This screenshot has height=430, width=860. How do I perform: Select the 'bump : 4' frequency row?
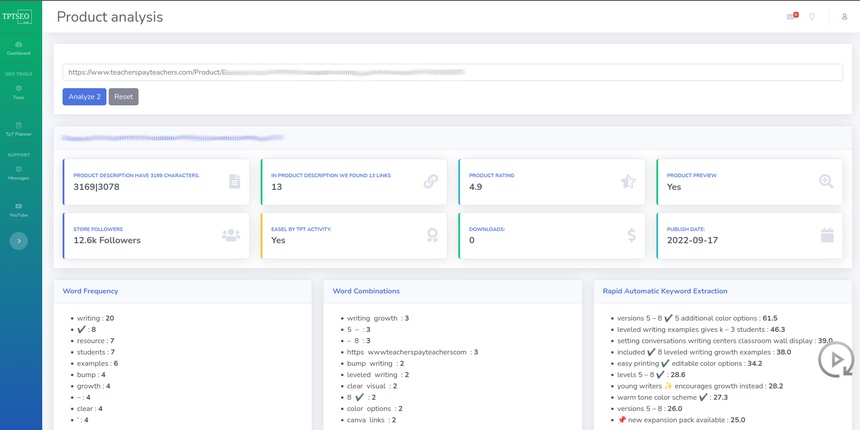tap(91, 375)
